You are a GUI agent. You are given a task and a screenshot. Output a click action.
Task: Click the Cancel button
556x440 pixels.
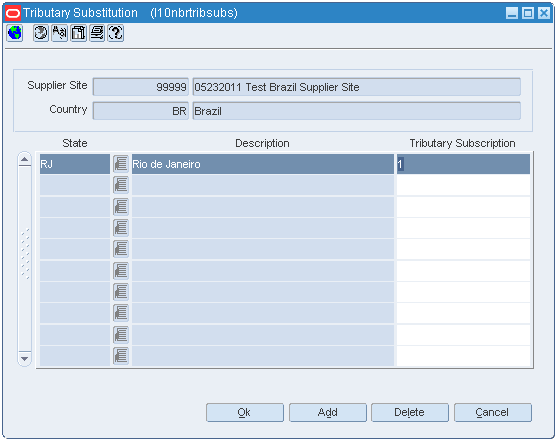coord(493,412)
